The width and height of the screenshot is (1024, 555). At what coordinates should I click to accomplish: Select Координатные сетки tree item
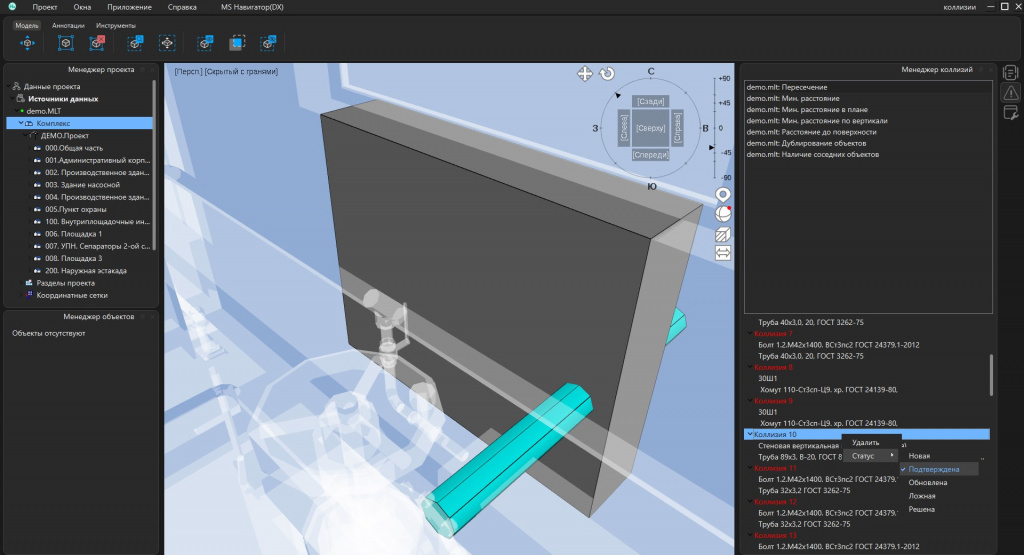[72, 295]
